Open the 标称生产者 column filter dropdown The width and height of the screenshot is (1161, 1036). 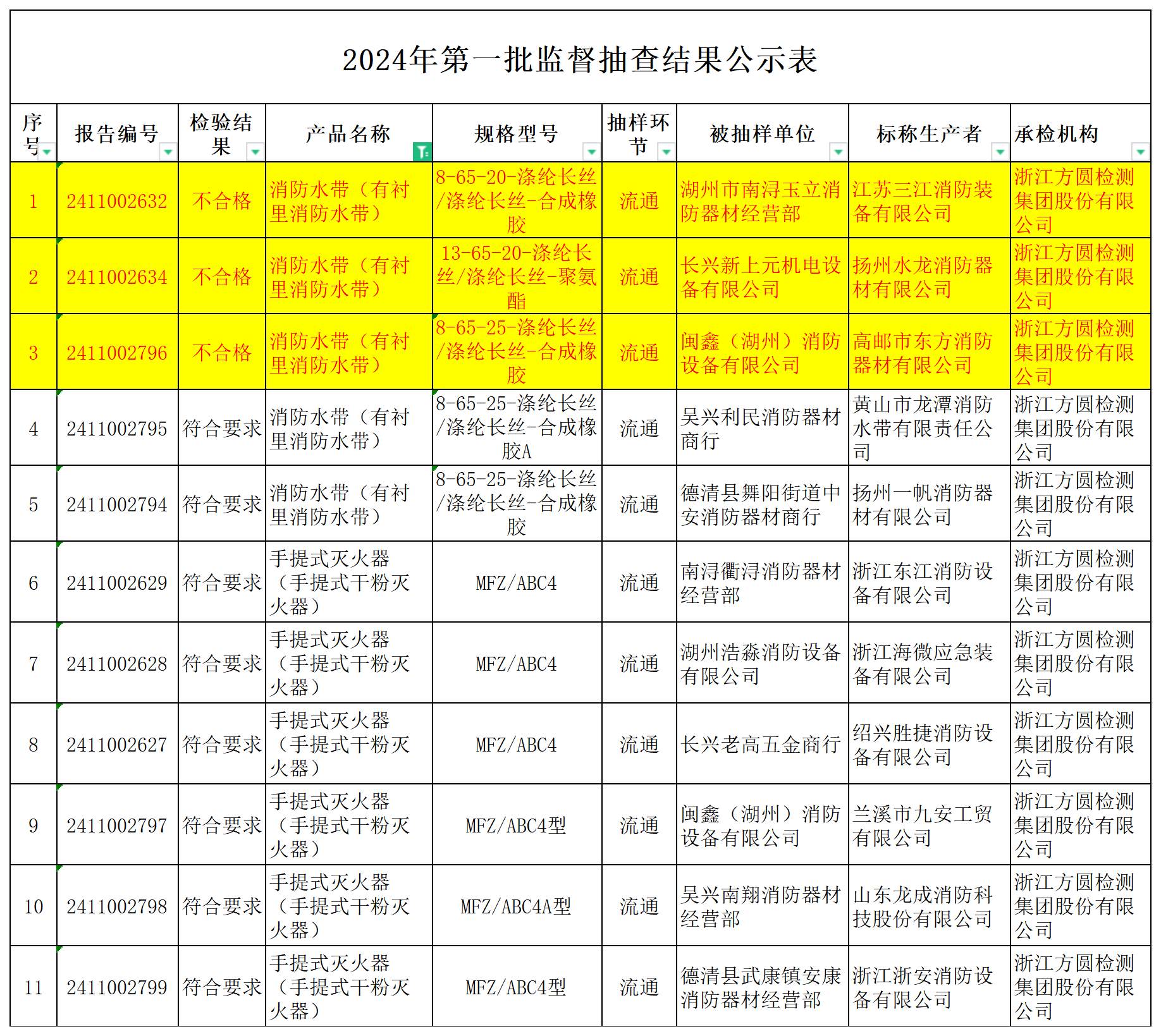click(1000, 152)
